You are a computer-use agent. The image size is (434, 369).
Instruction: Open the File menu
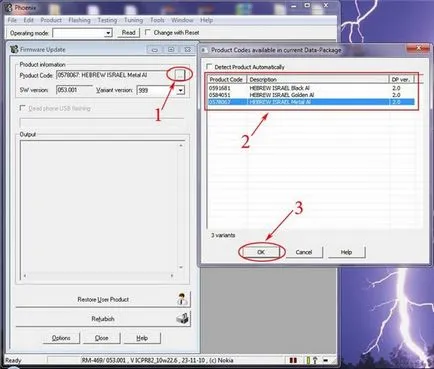12,20
